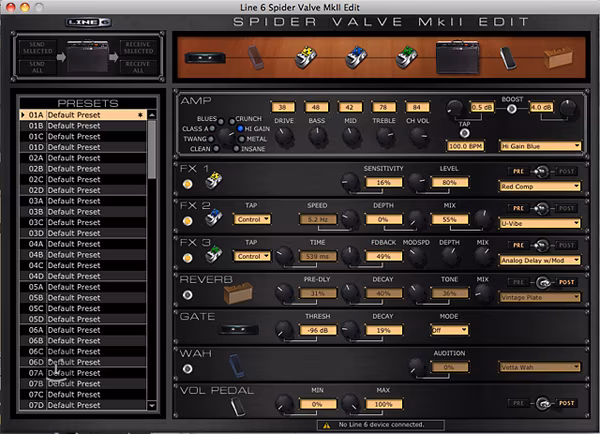Toggle FX 1 on/off power button
Image resolution: width=600 pixels, height=434 pixels.
(x=188, y=184)
